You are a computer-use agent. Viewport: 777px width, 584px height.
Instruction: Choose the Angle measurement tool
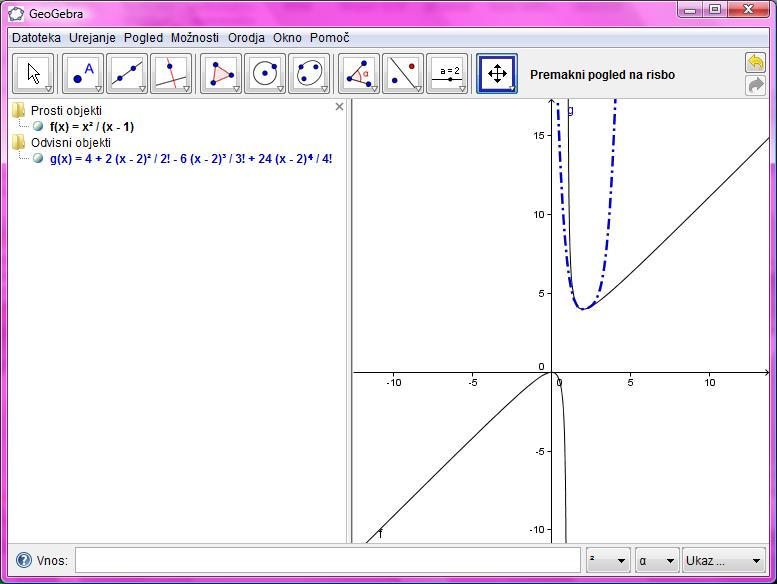pyautogui.click(x=359, y=74)
